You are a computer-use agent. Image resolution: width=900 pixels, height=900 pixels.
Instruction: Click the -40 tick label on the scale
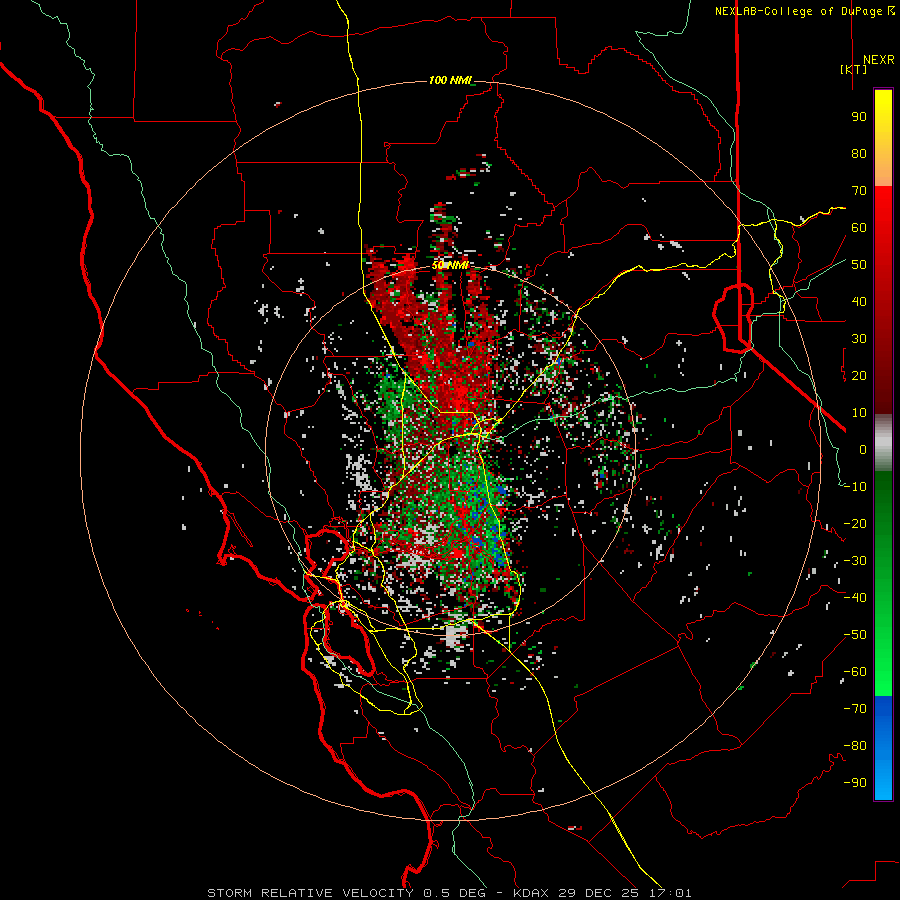pos(855,598)
